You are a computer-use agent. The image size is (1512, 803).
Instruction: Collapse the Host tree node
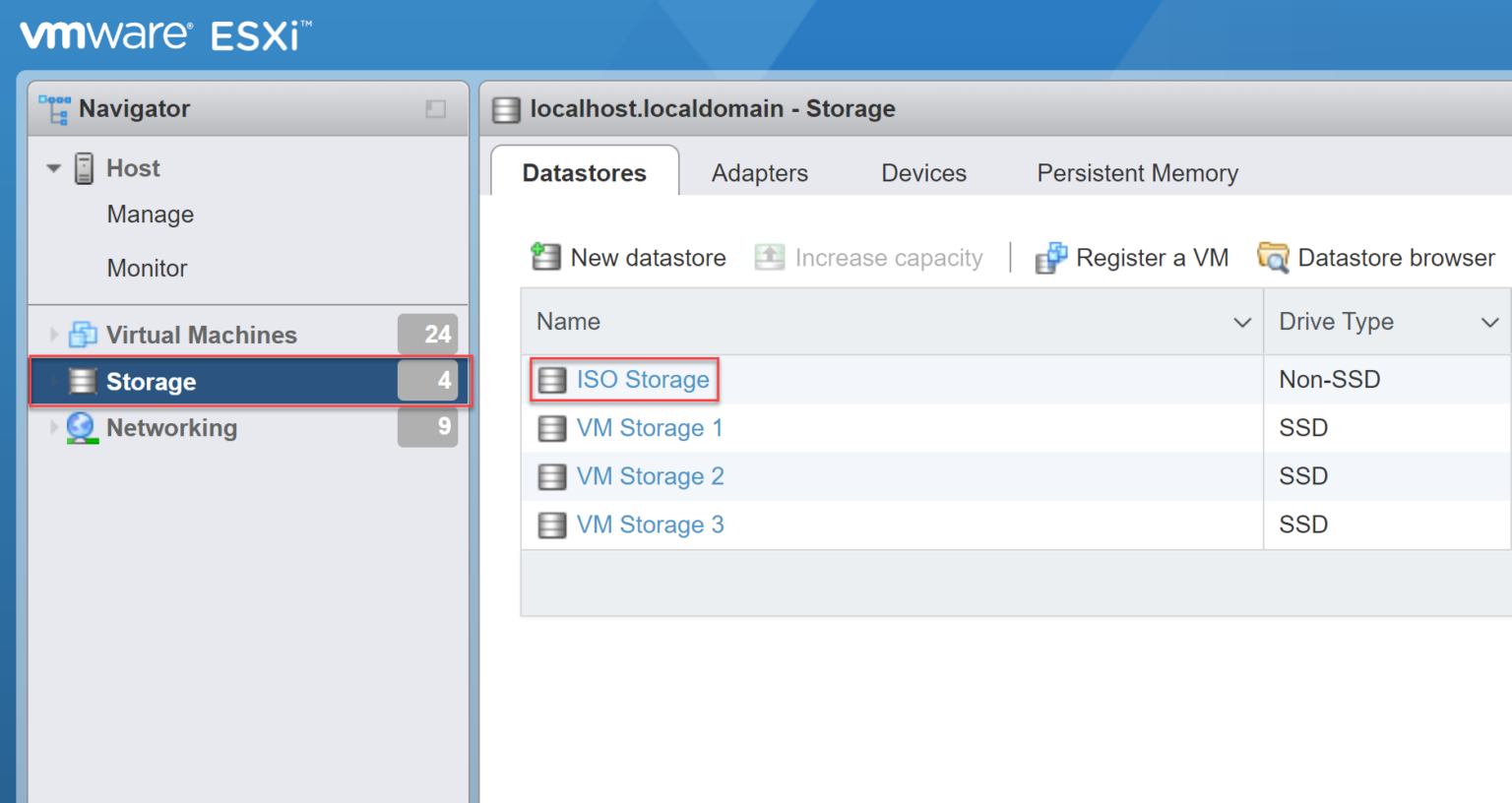(54, 168)
